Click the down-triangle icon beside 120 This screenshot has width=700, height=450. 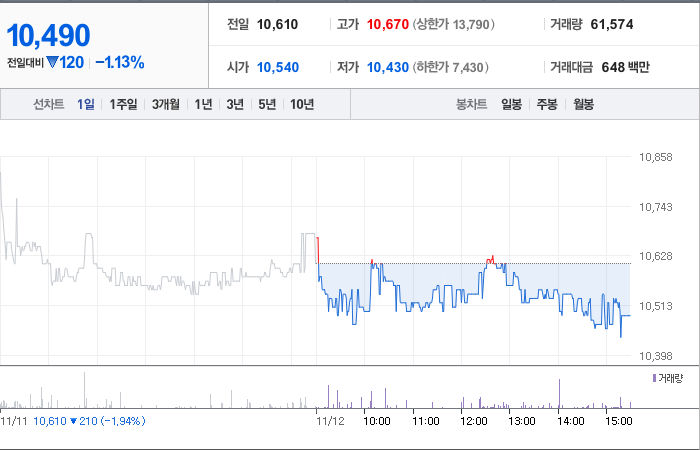point(52,62)
